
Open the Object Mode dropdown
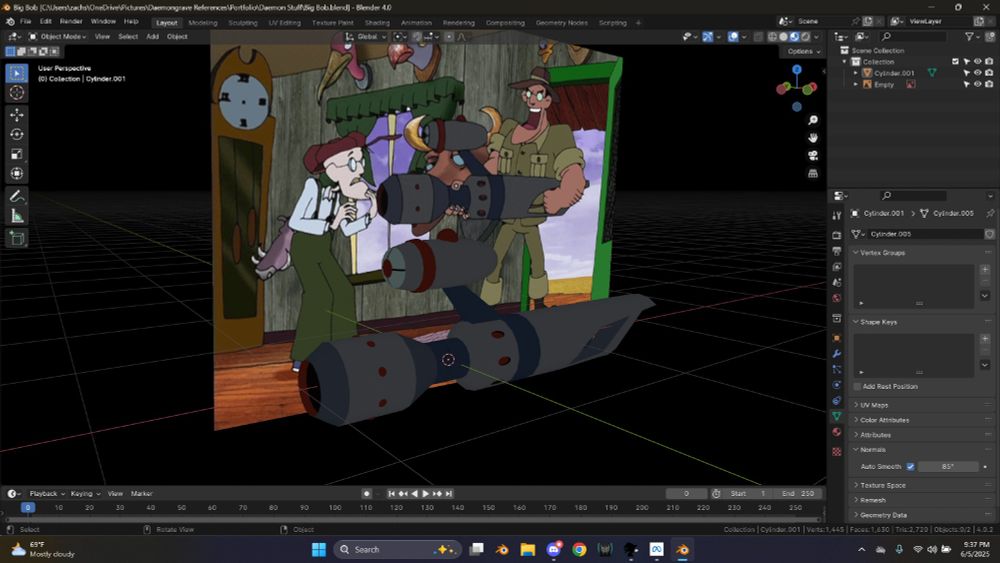tap(60, 37)
